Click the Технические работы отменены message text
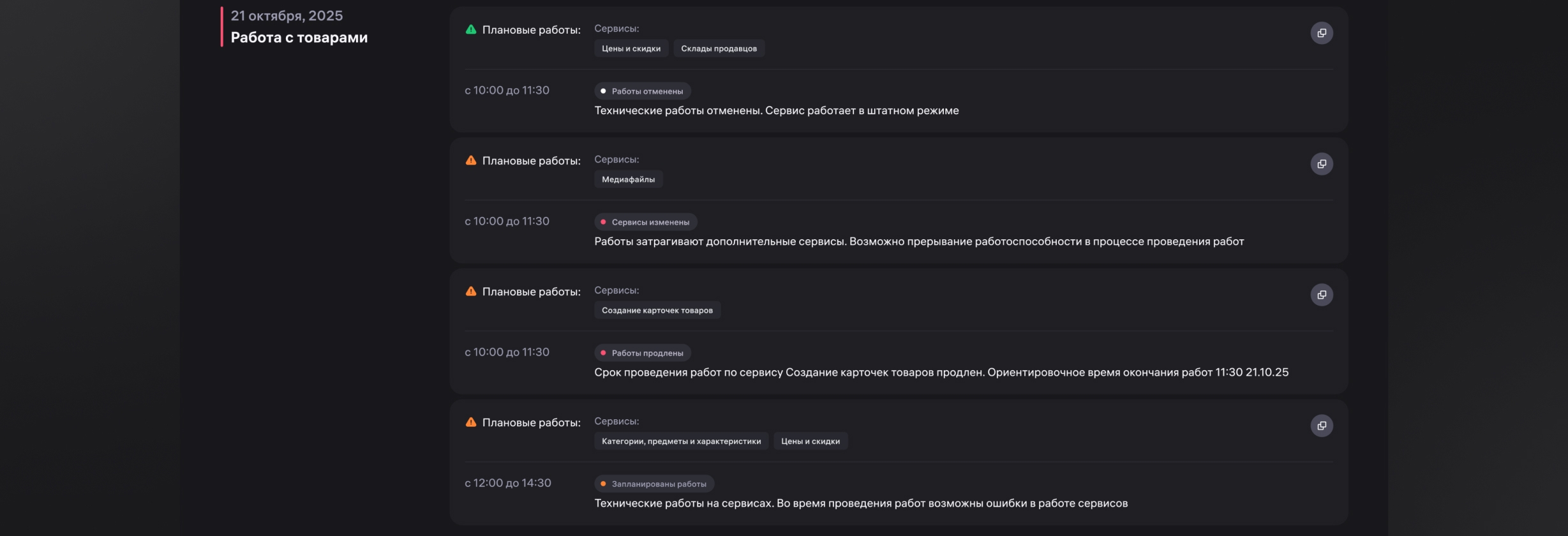This screenshot has height=536, width=1568. pyautogui.click(x=776, y=110)
